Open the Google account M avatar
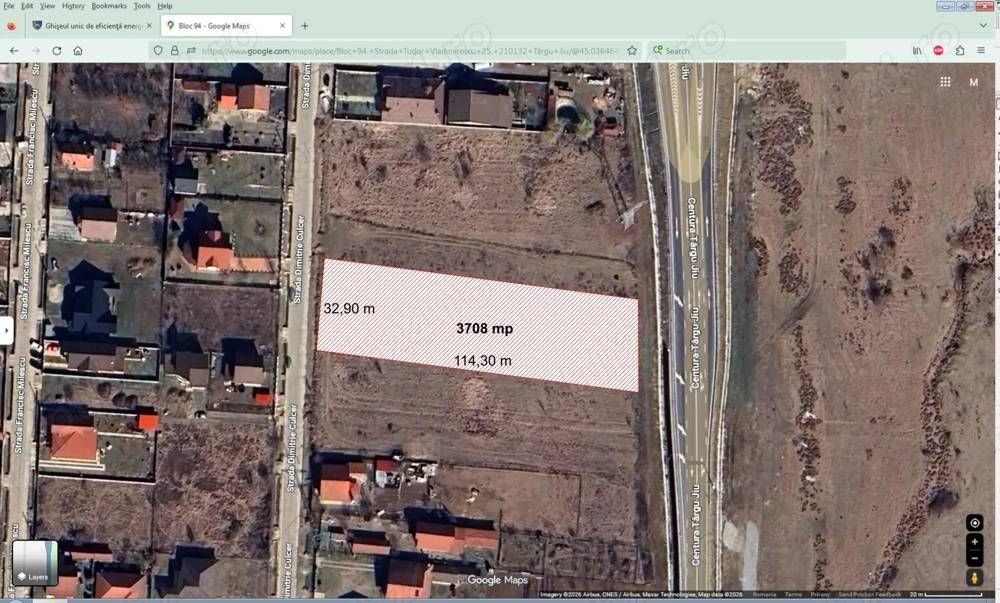The height and width of the screenshot is (603, 1000). (973, 82)
